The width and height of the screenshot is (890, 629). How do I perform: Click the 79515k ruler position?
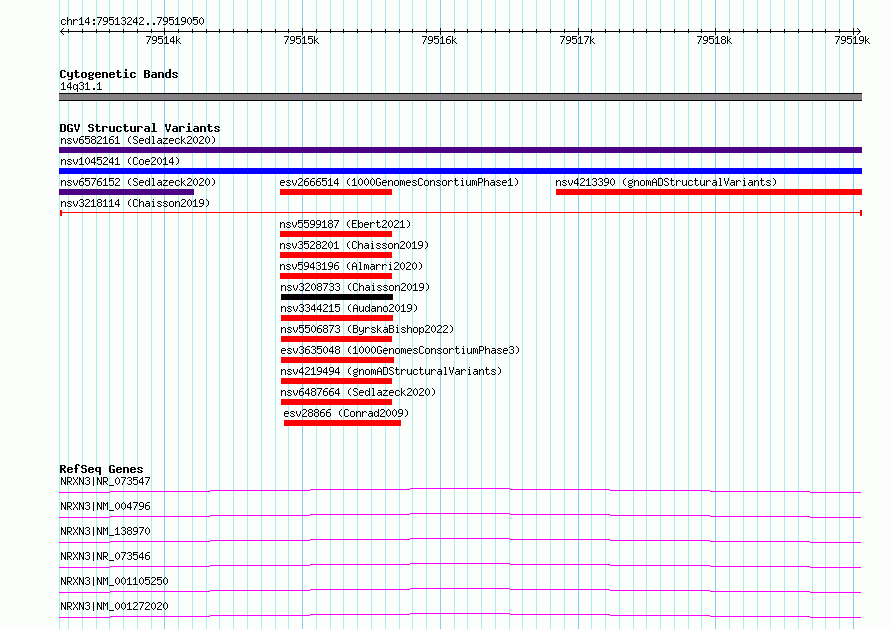tap(301, 40)
